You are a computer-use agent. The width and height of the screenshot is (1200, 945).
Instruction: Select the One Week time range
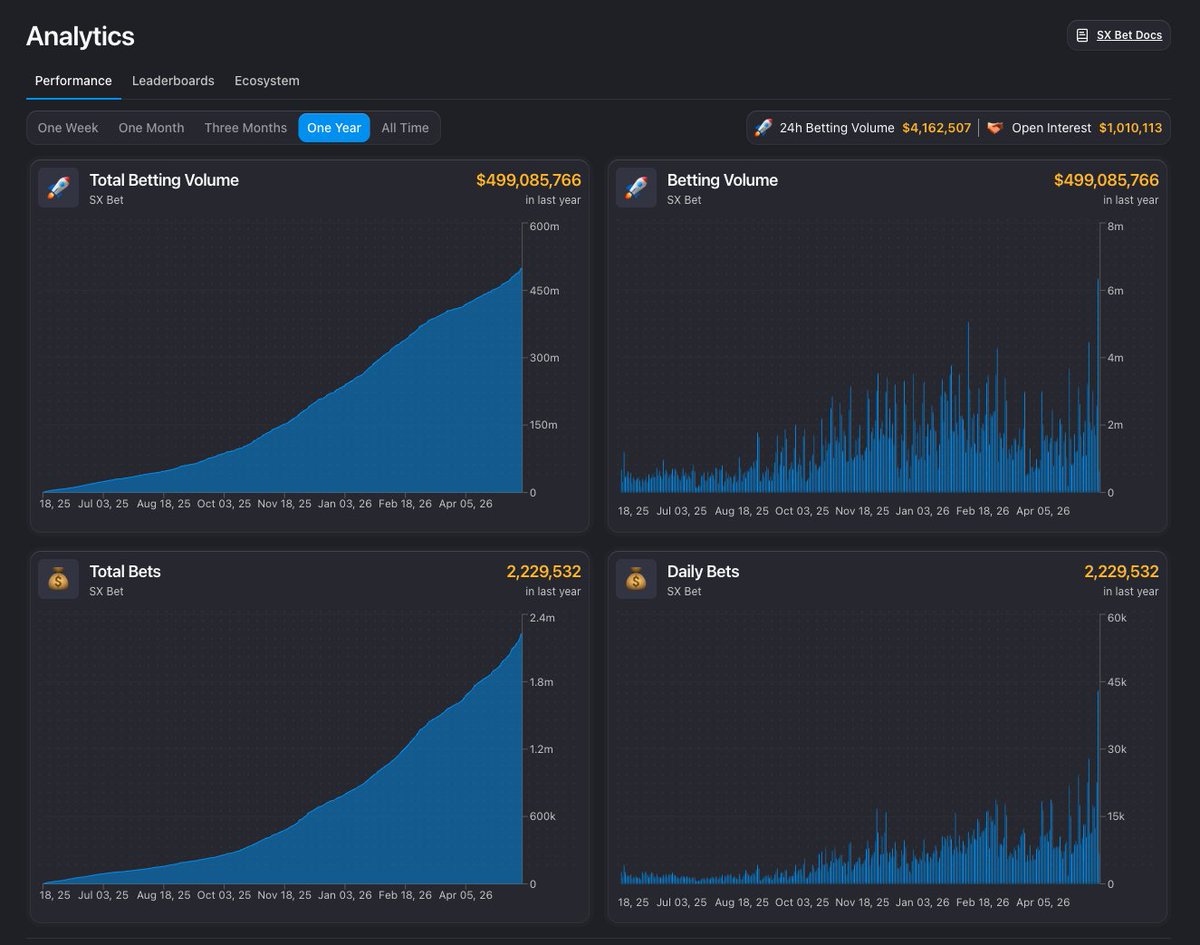[x=68, y=128]
